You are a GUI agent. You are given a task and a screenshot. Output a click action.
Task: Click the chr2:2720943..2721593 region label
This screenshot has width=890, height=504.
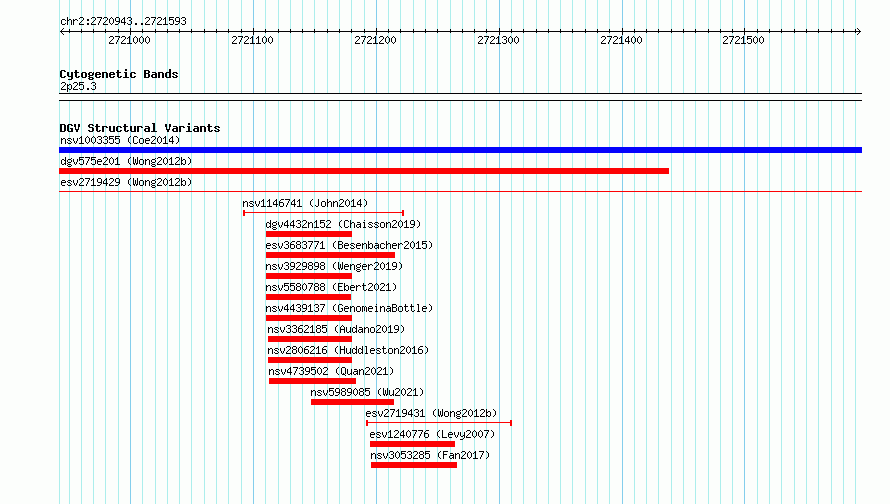(123, 22)
